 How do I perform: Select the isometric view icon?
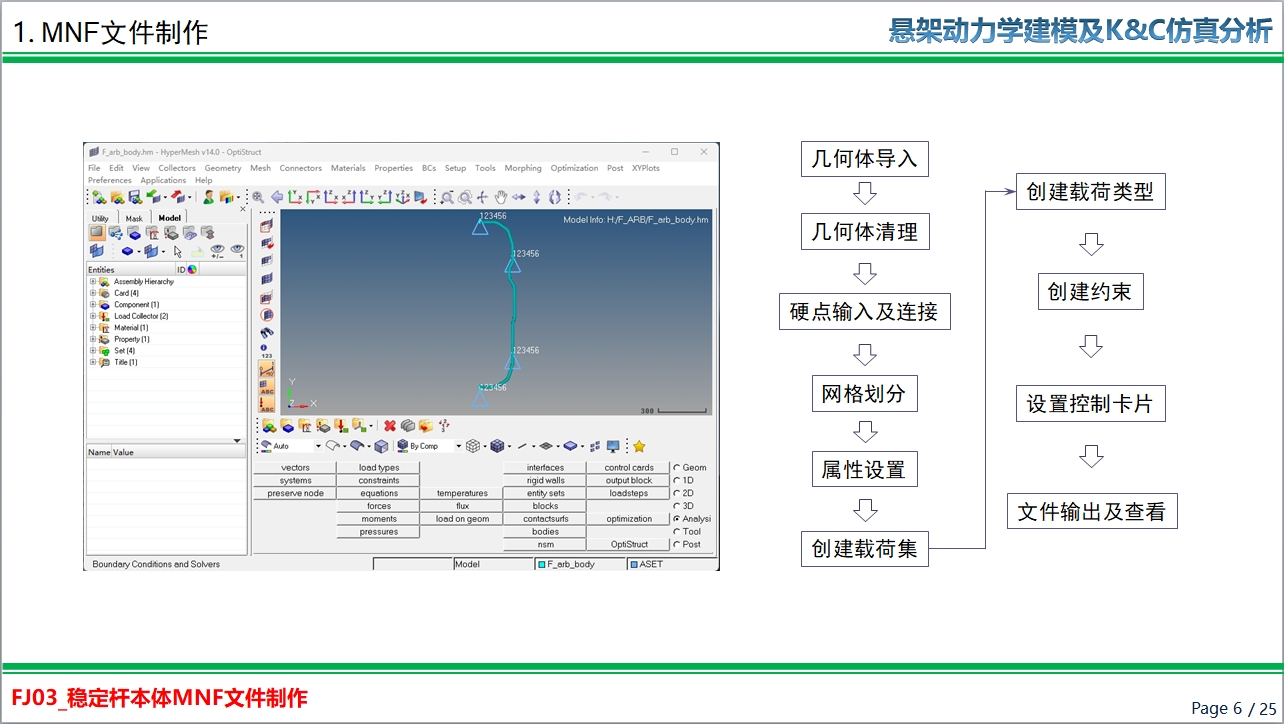coord(403,197)
